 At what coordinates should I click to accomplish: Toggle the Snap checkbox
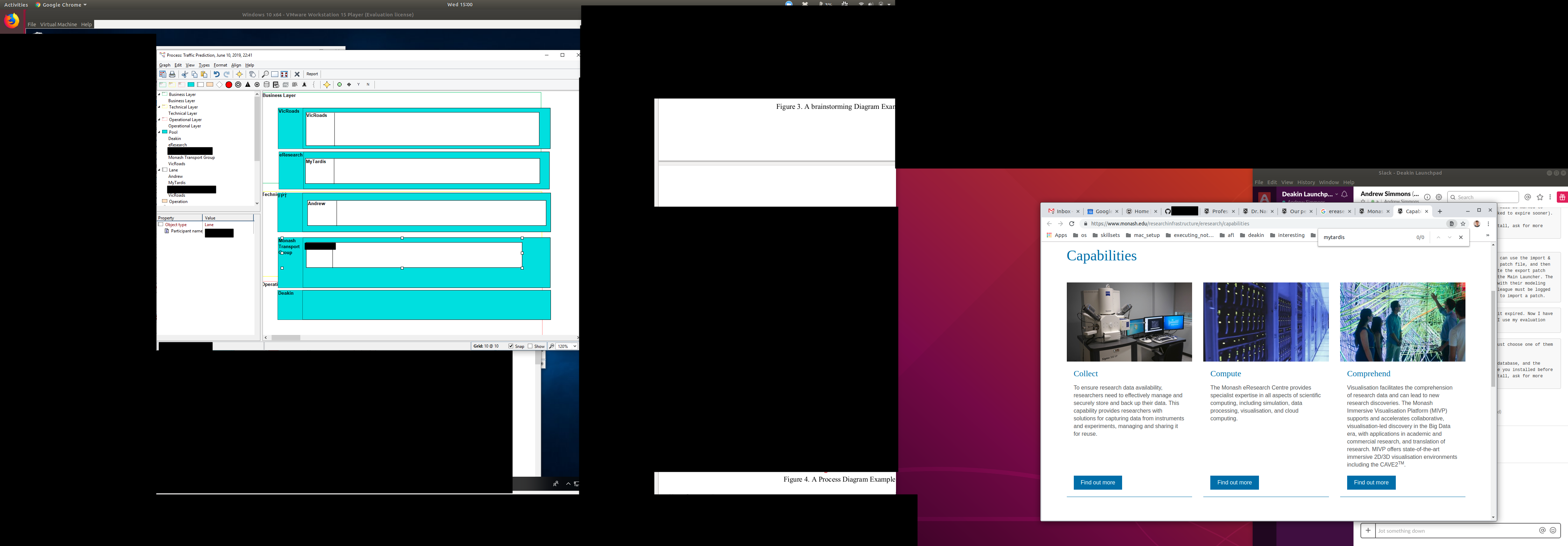tap(511, 346)
